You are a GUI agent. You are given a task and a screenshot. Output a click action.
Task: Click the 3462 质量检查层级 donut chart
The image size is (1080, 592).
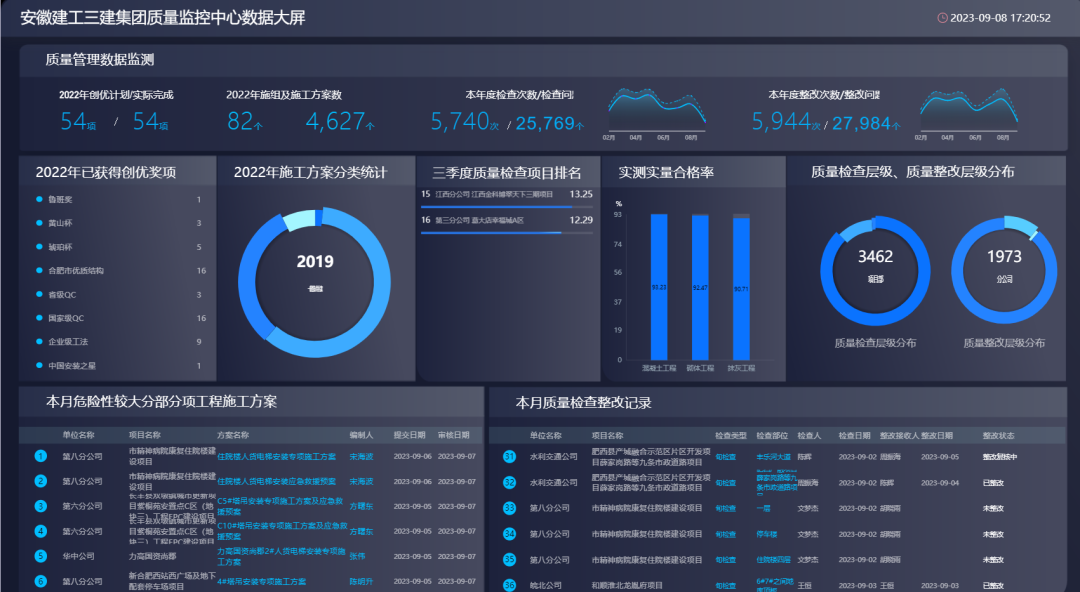coord(875,264)
